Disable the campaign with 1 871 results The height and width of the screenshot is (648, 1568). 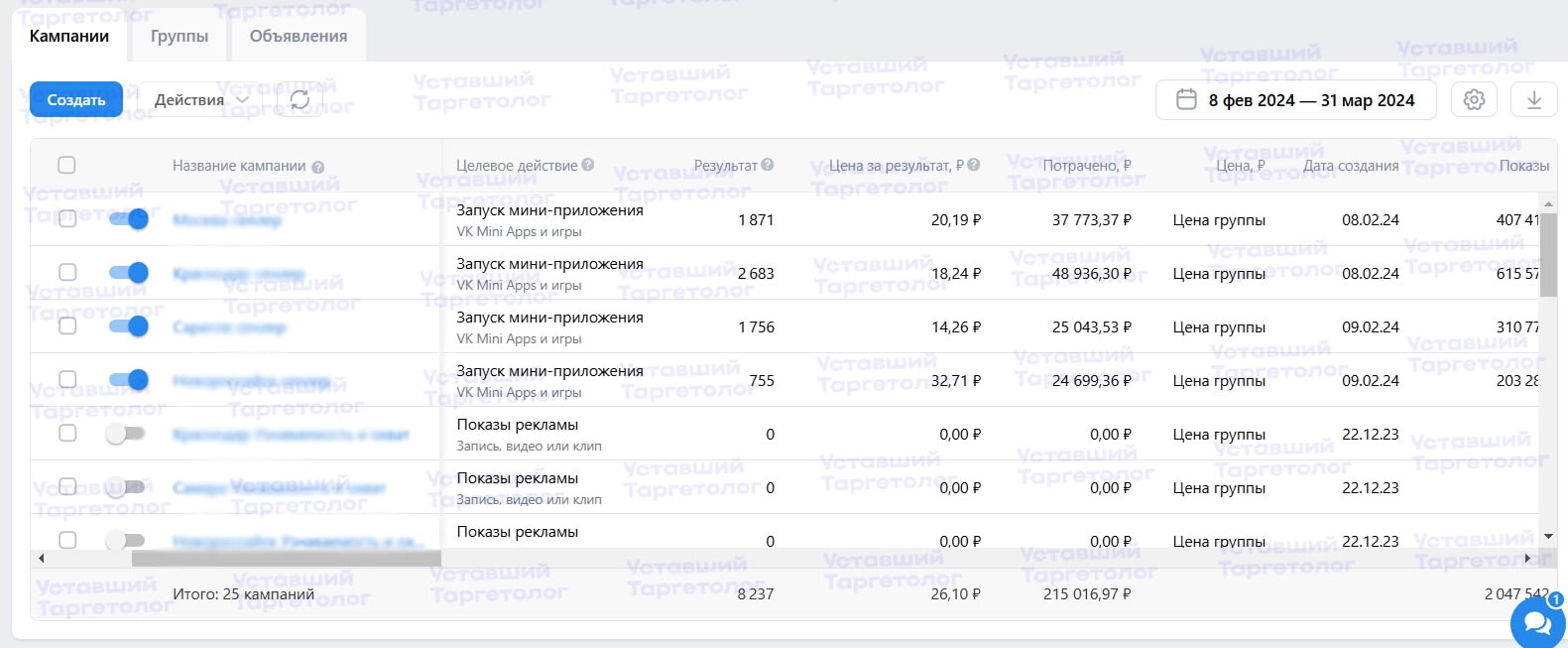point(129,219)
